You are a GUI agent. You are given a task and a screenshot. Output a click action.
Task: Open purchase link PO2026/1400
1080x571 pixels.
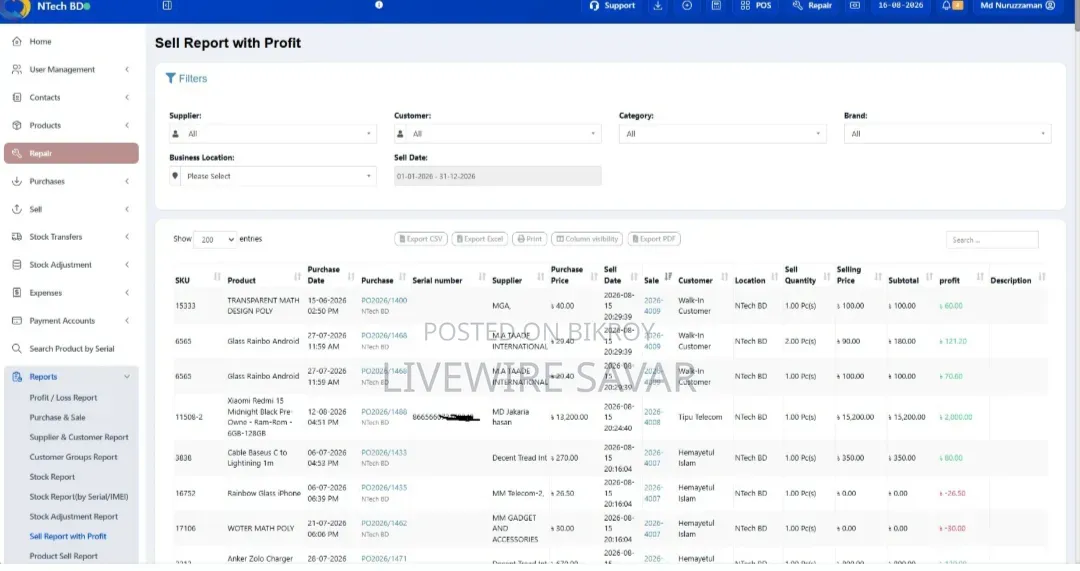pyautogui.click(x=384, y=301)
